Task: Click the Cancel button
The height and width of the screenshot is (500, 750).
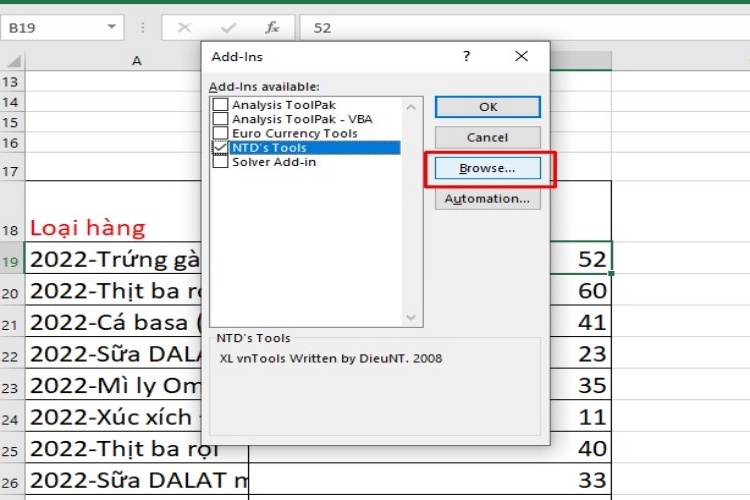Action: pos(488,137)
